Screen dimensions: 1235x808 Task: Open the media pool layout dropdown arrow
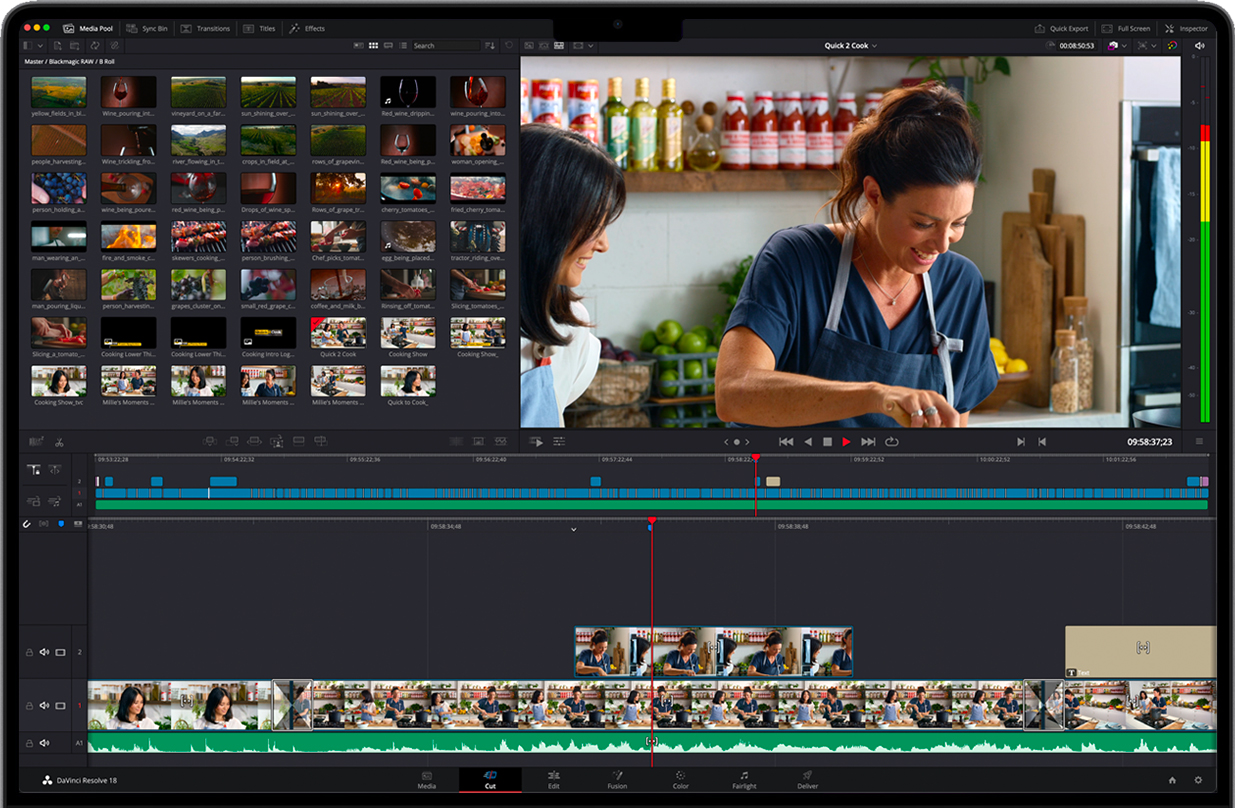(x=42, y=46)
